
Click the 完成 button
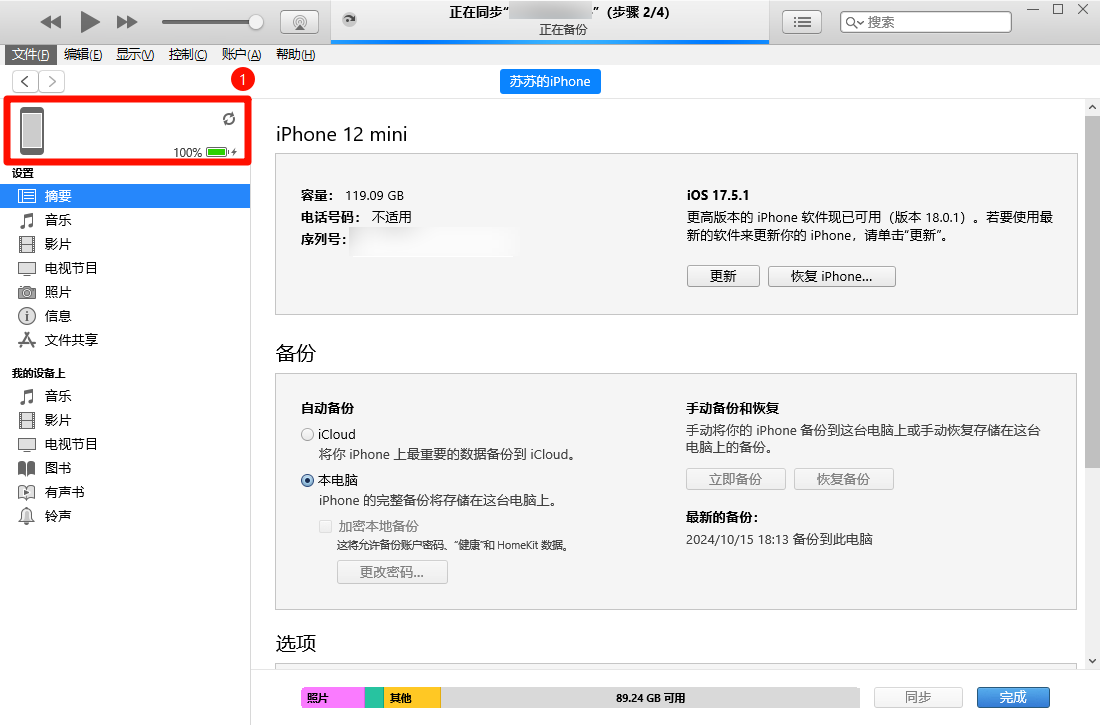1013,697
